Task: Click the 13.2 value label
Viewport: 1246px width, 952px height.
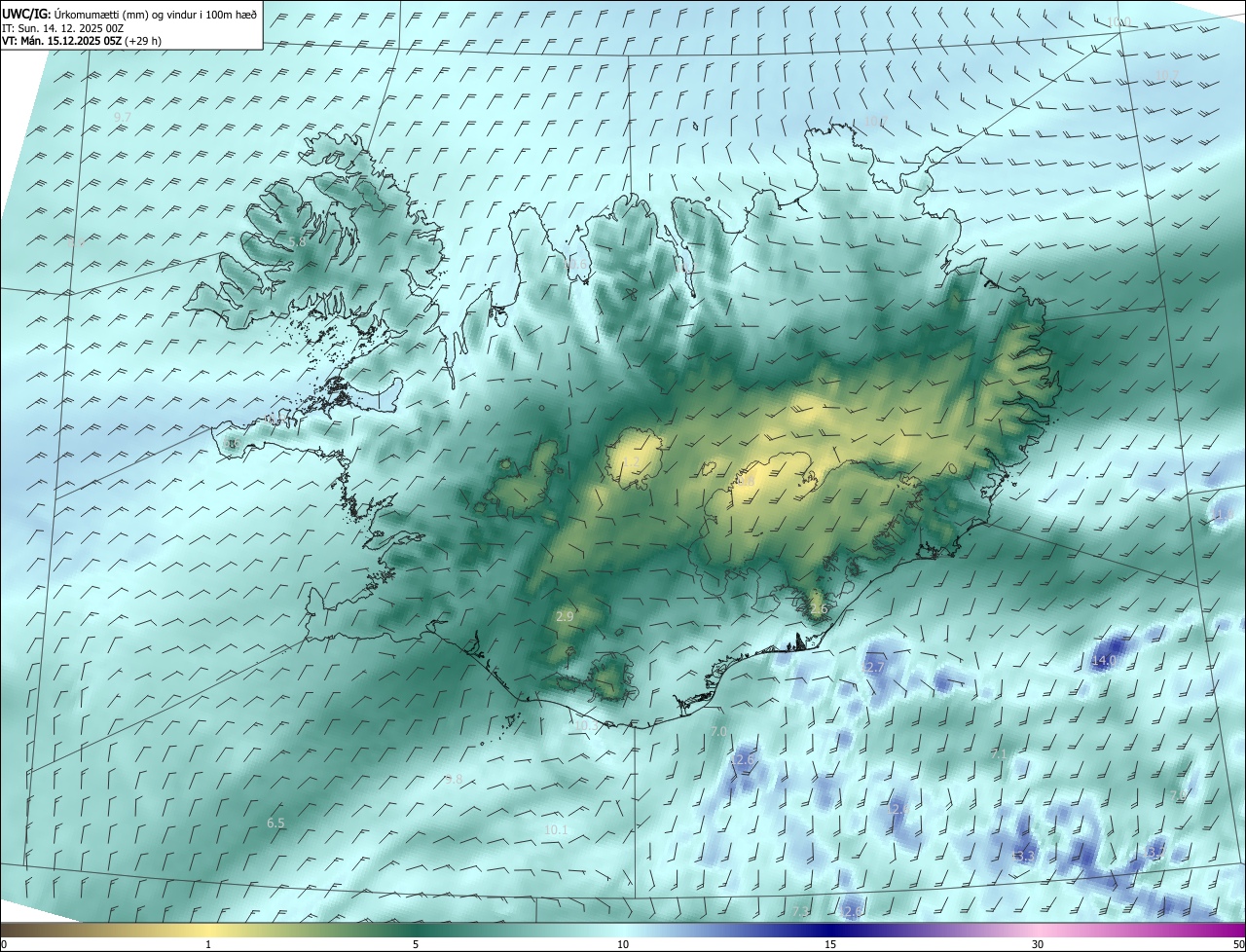Action: point(1155,853)
